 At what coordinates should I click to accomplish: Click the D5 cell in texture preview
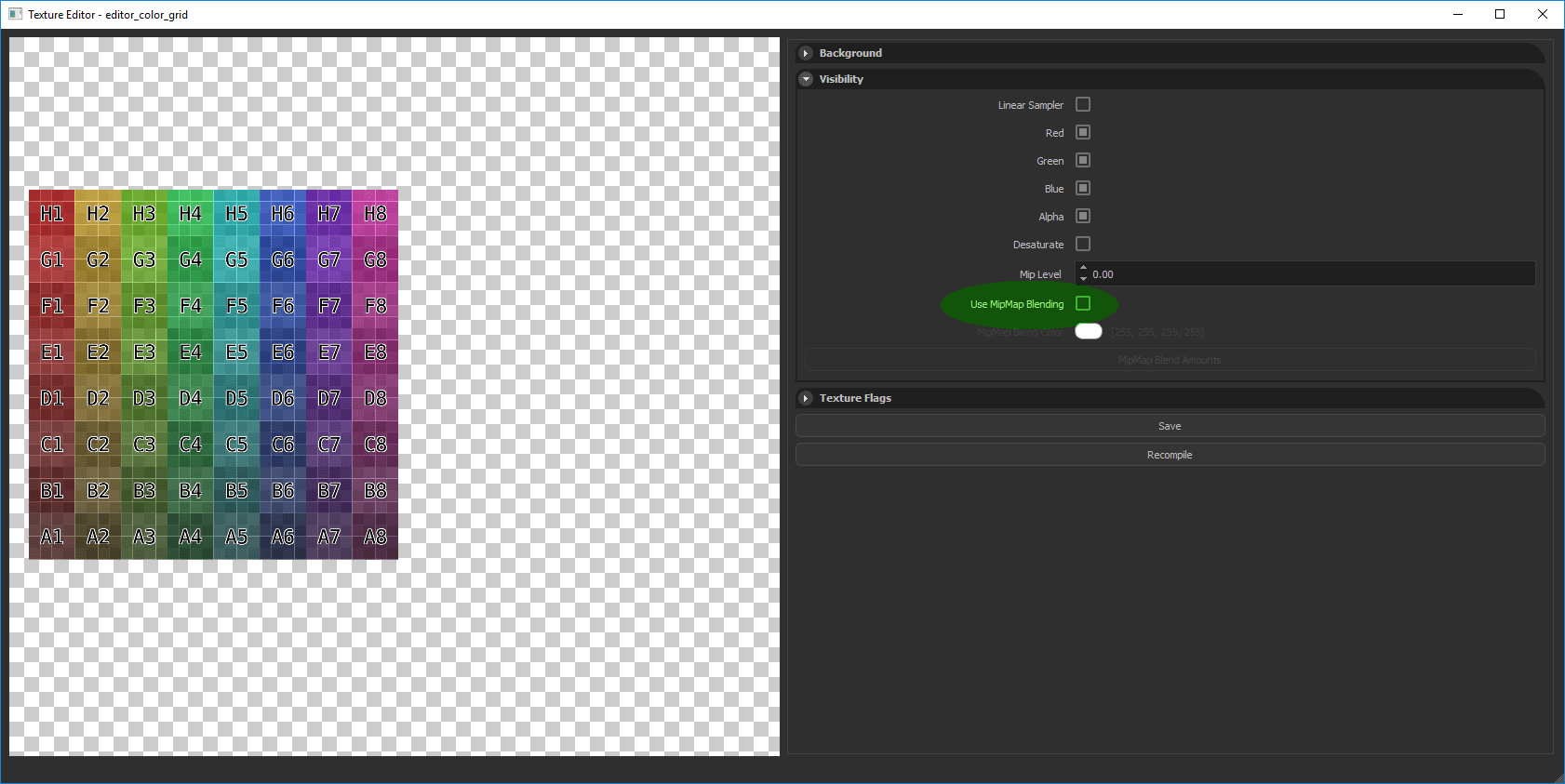click(x=236, y=398)
